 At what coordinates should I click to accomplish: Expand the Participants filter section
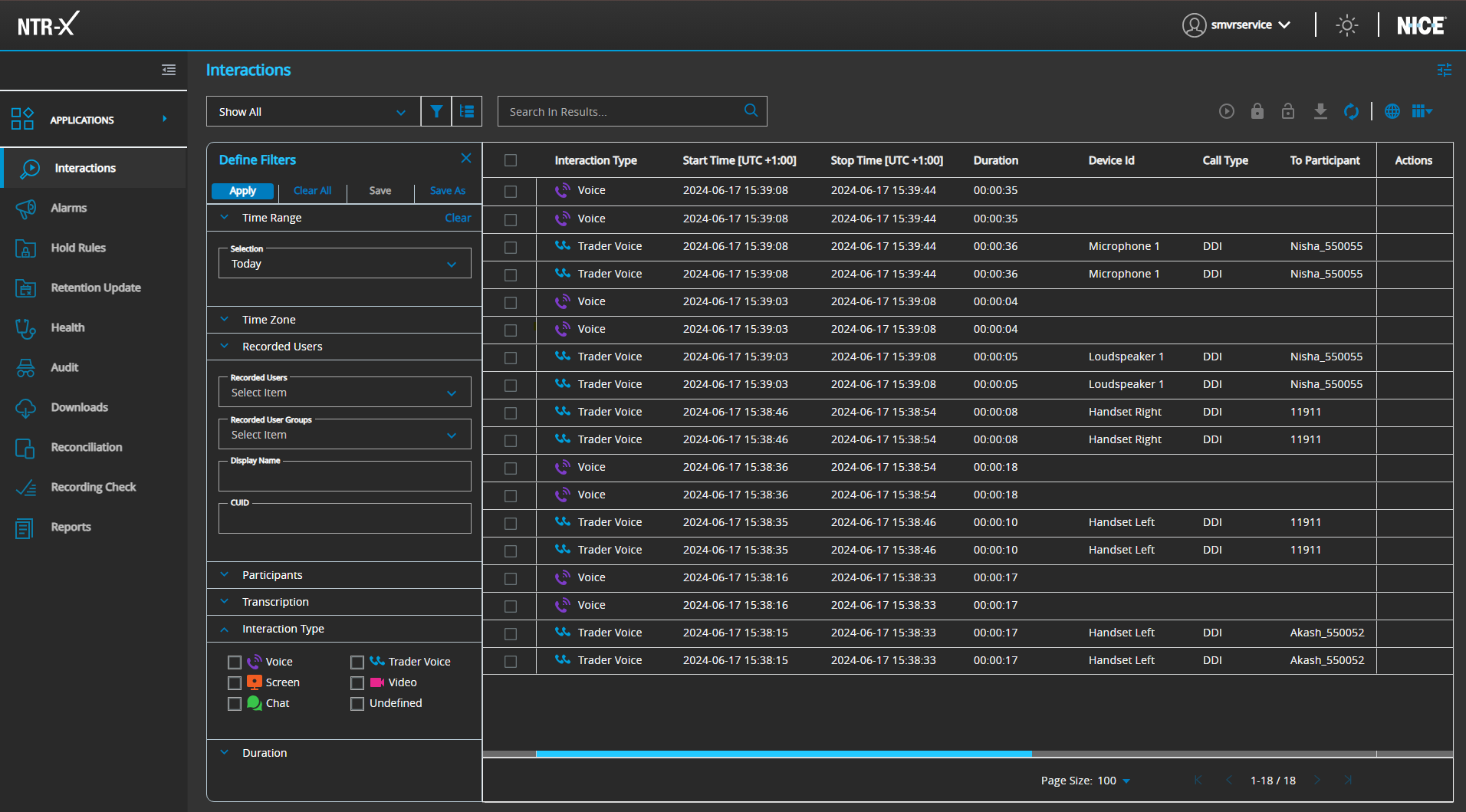[x=344, y=574]
